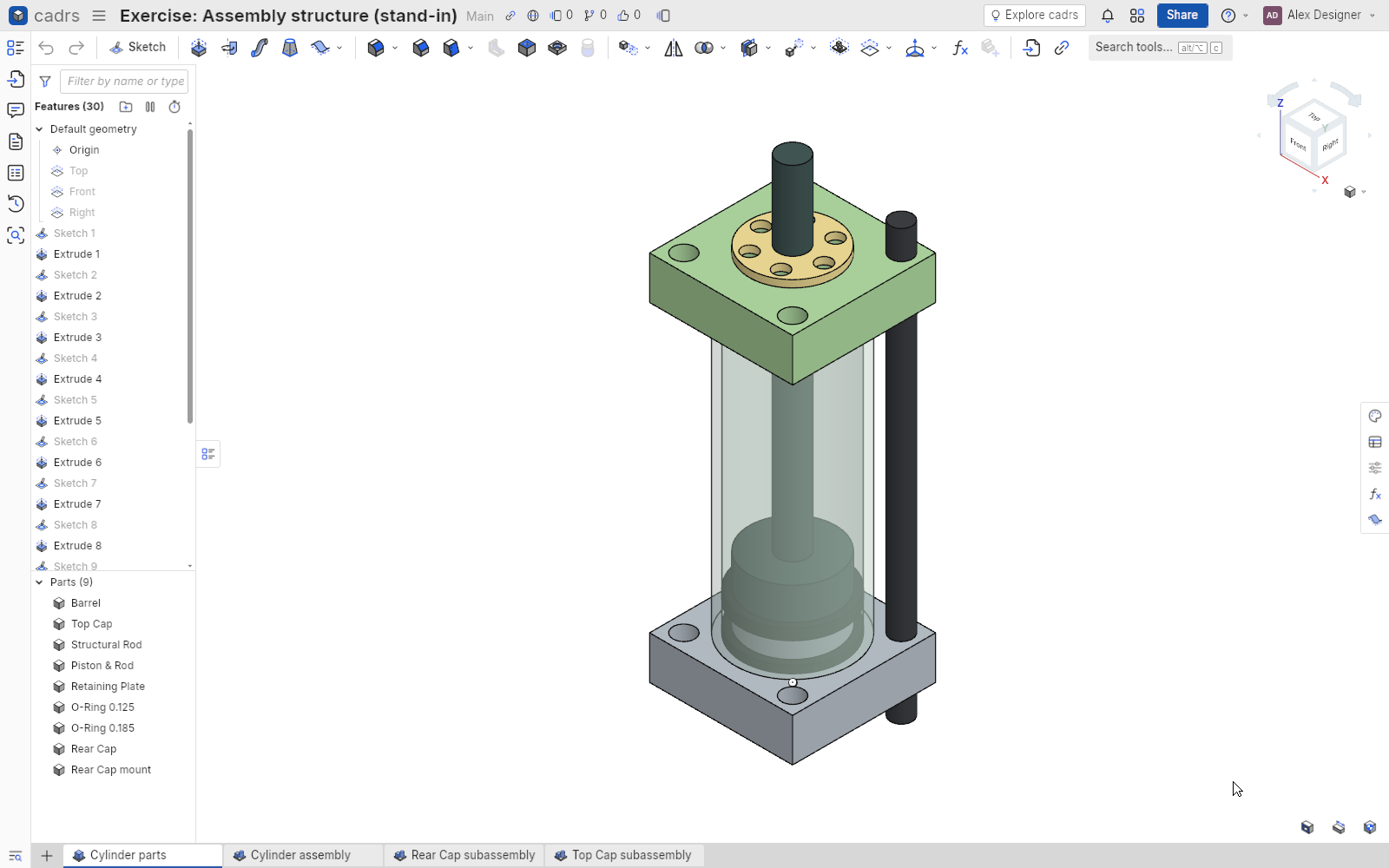Click the regeneration timer icon
This screenshot has height=868, width=1389.
click(174, 107)
